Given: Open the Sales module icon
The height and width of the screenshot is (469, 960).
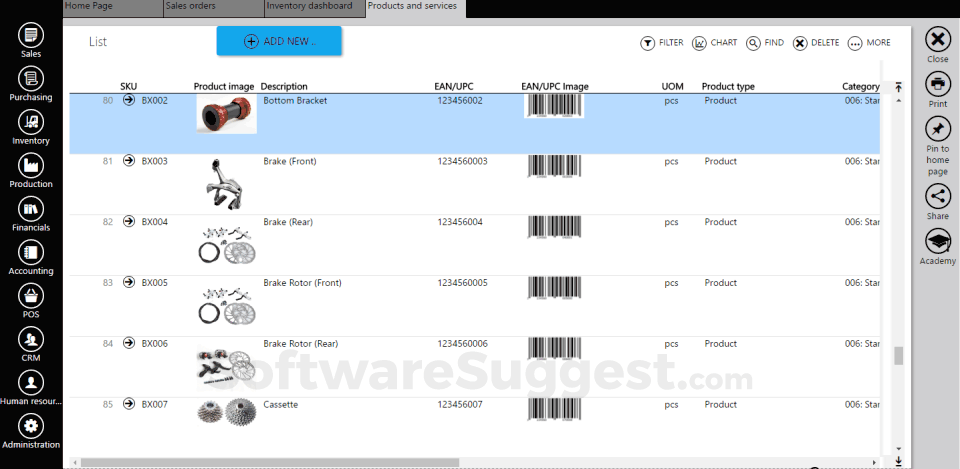Looking at the screenshot, I should point(31,35).
